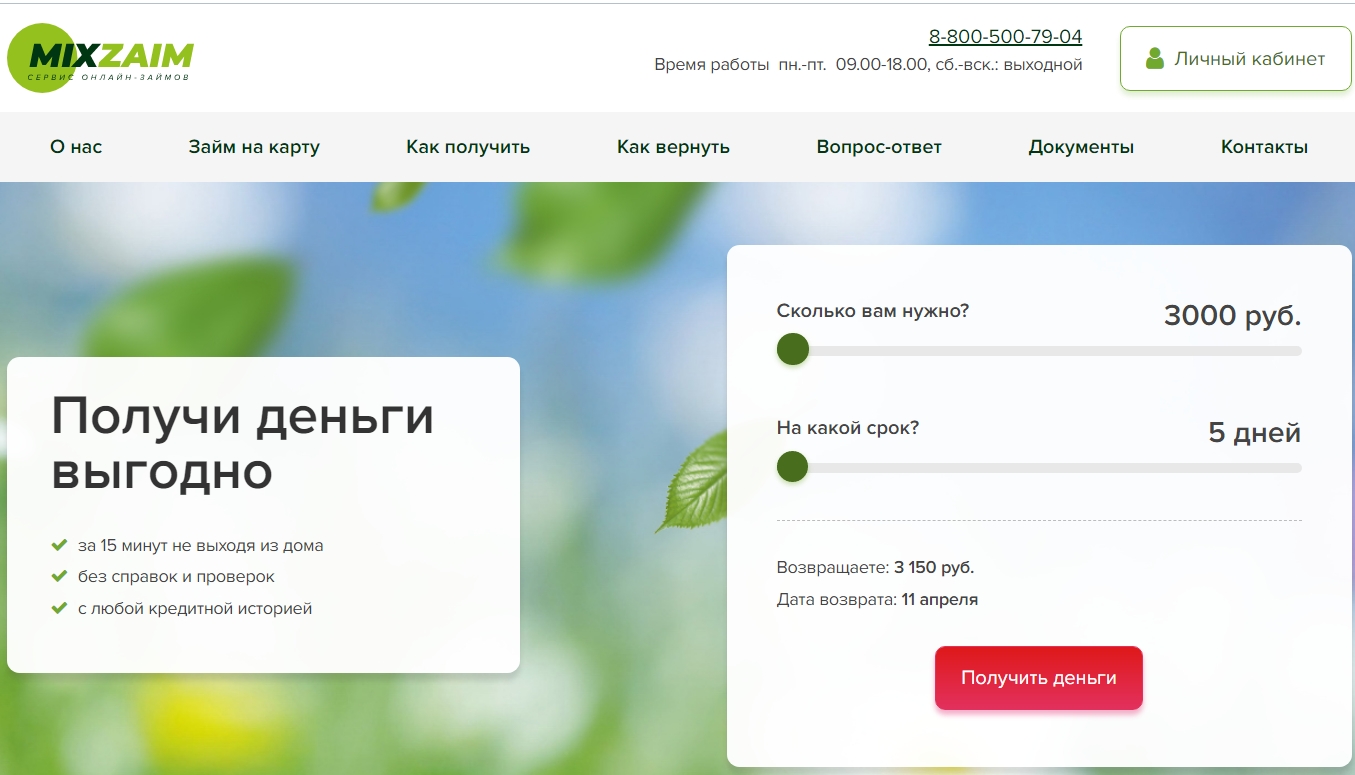The image size is (1355, 775).
Task: Click the checkmark beside 'без справок и проверок'
Action: [x=59, y=577]
